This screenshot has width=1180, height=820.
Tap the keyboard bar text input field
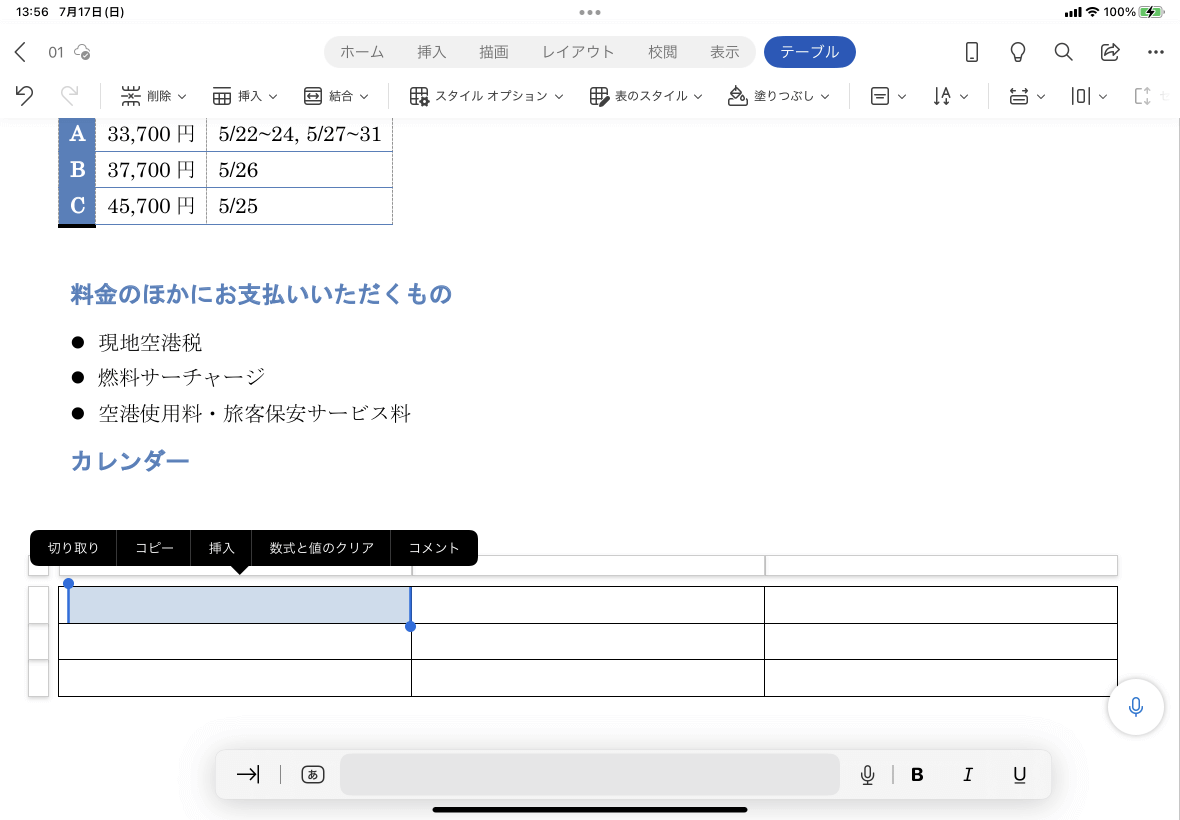click(x=589, y=774)
